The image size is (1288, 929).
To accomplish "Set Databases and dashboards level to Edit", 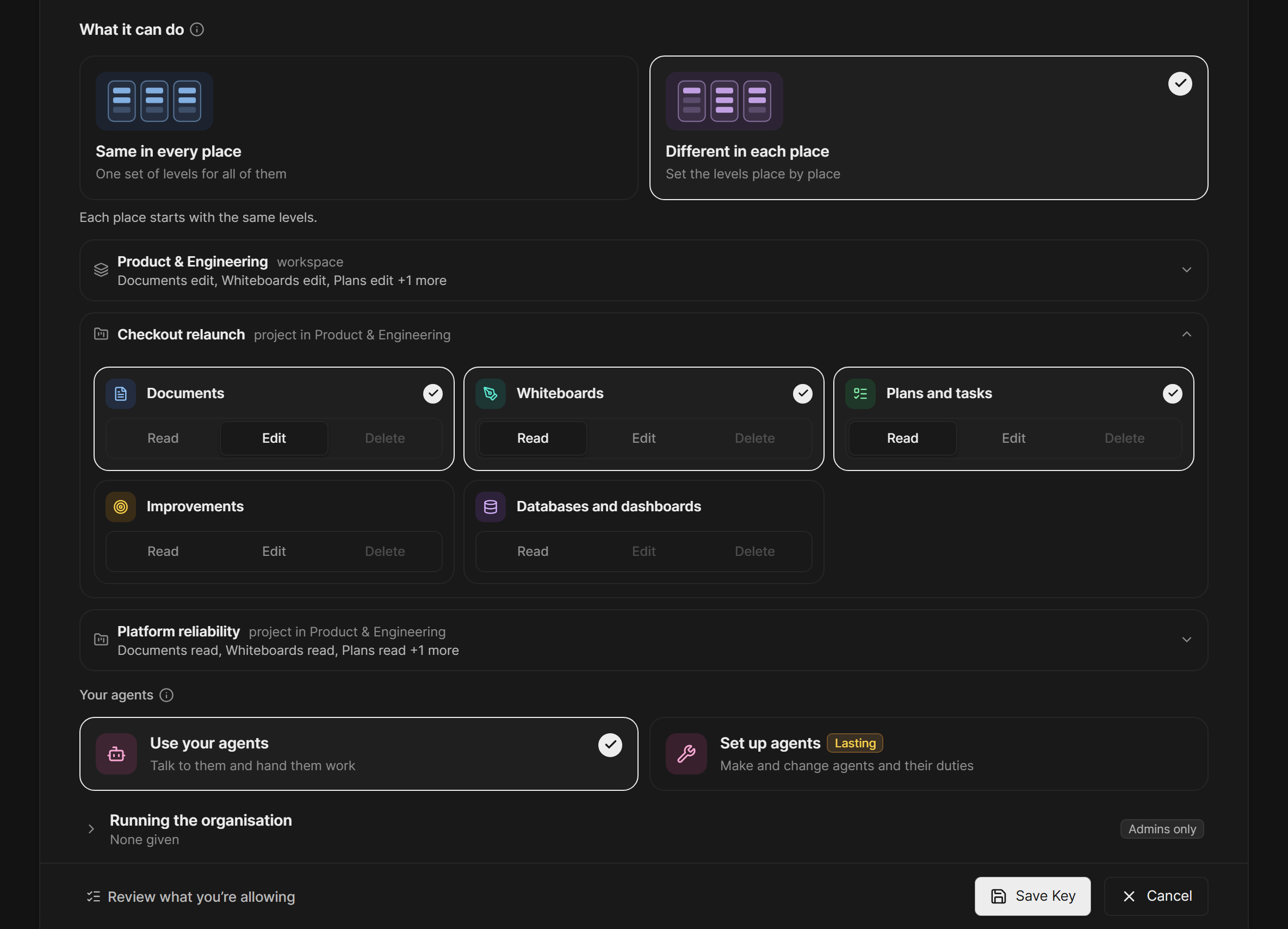I will (643, 552).
